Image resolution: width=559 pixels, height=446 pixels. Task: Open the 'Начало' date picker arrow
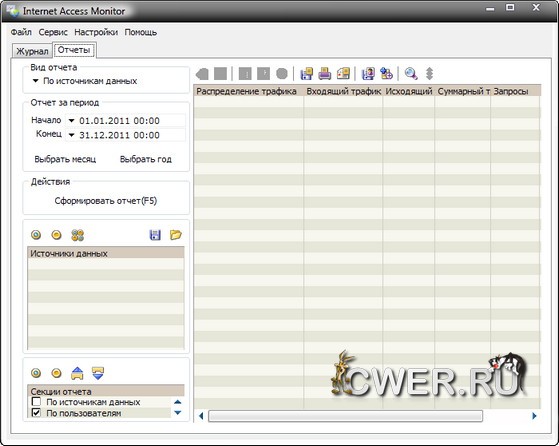point(71,121)
